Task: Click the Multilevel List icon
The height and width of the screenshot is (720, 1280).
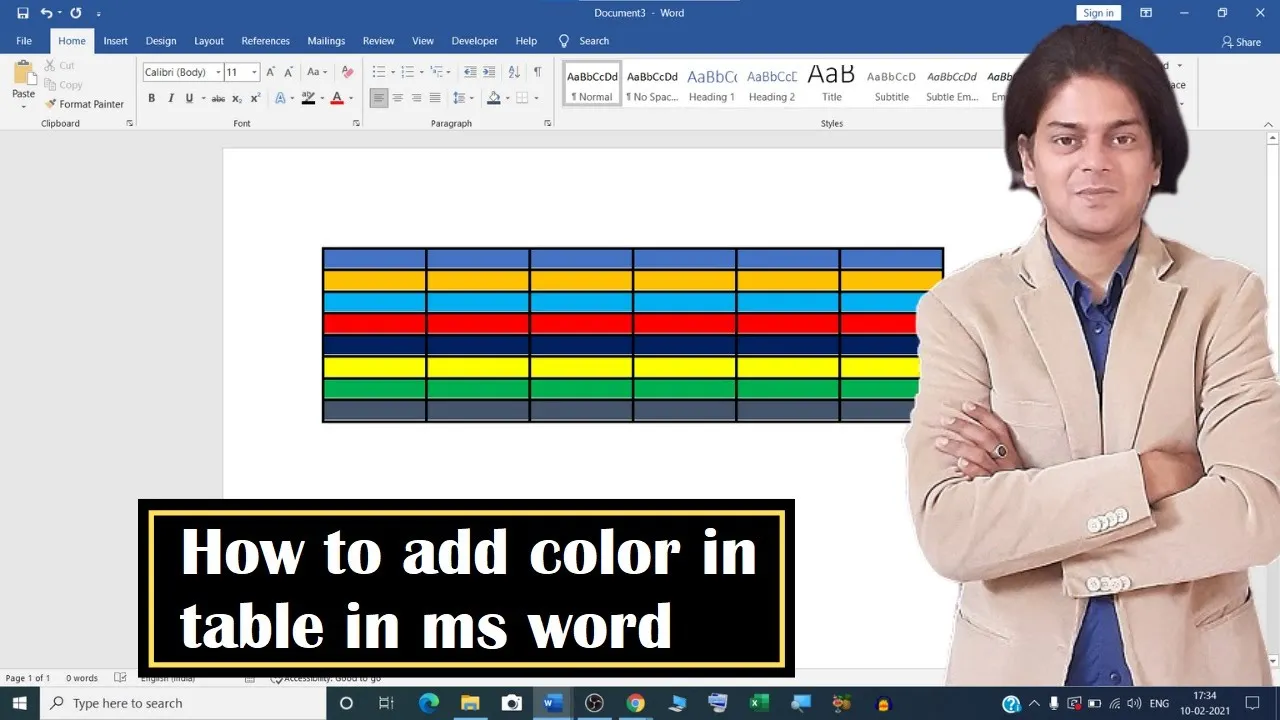Action: 436,72
